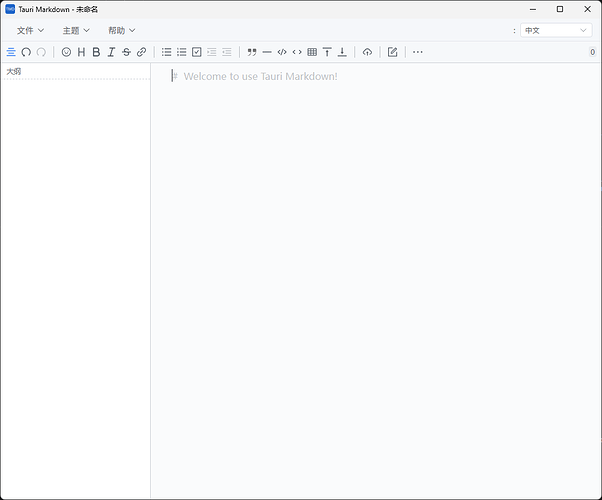Maximize the Tauri Markdown window
602x500 pixels.
(x=560, y=9)
